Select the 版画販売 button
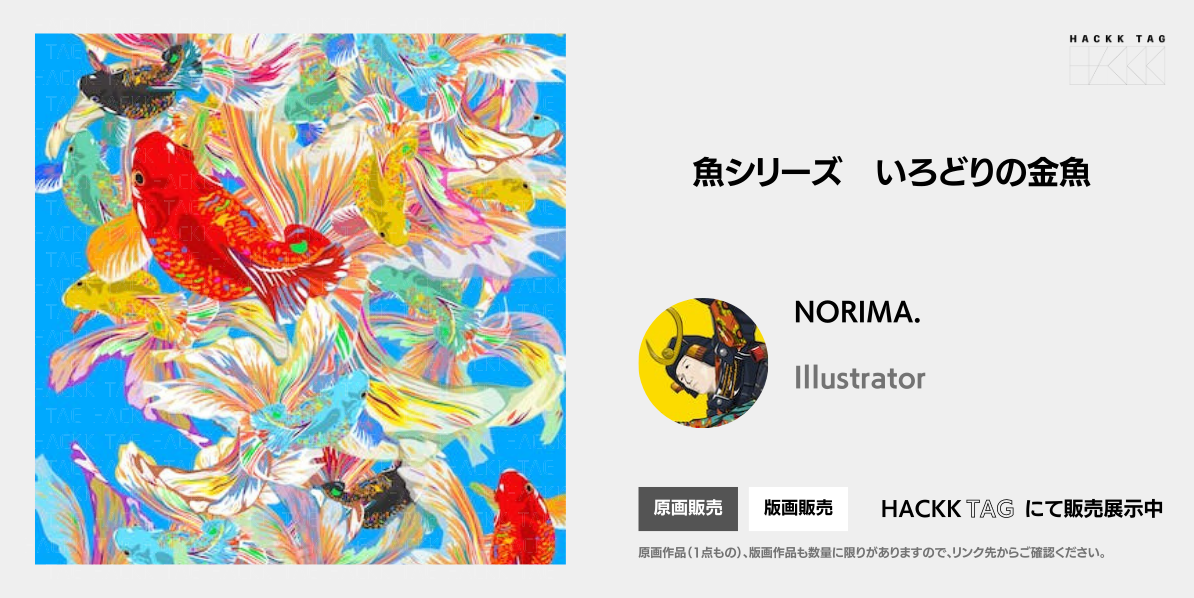The image size is (1194, 598). [x=798, y=508]
